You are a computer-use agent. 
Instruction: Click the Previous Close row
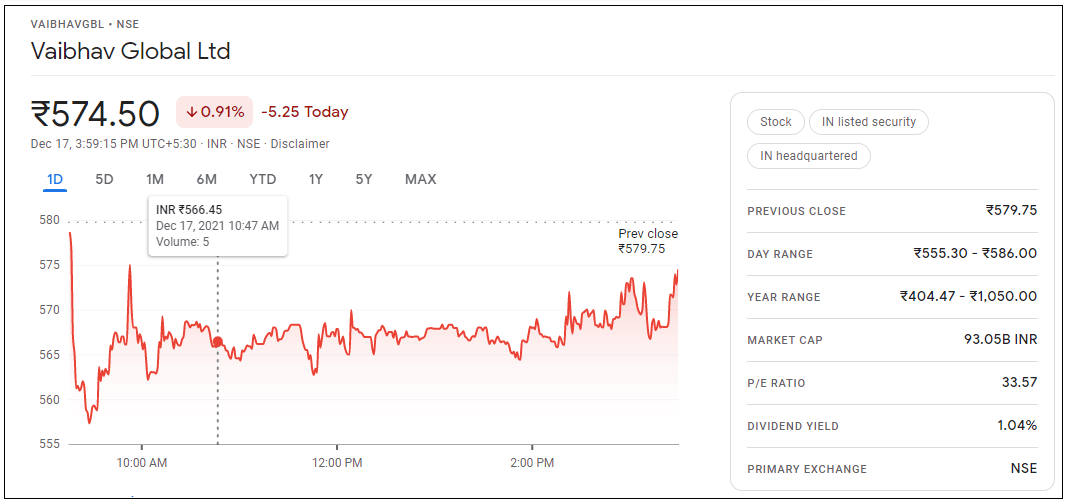tap(891, 211)
